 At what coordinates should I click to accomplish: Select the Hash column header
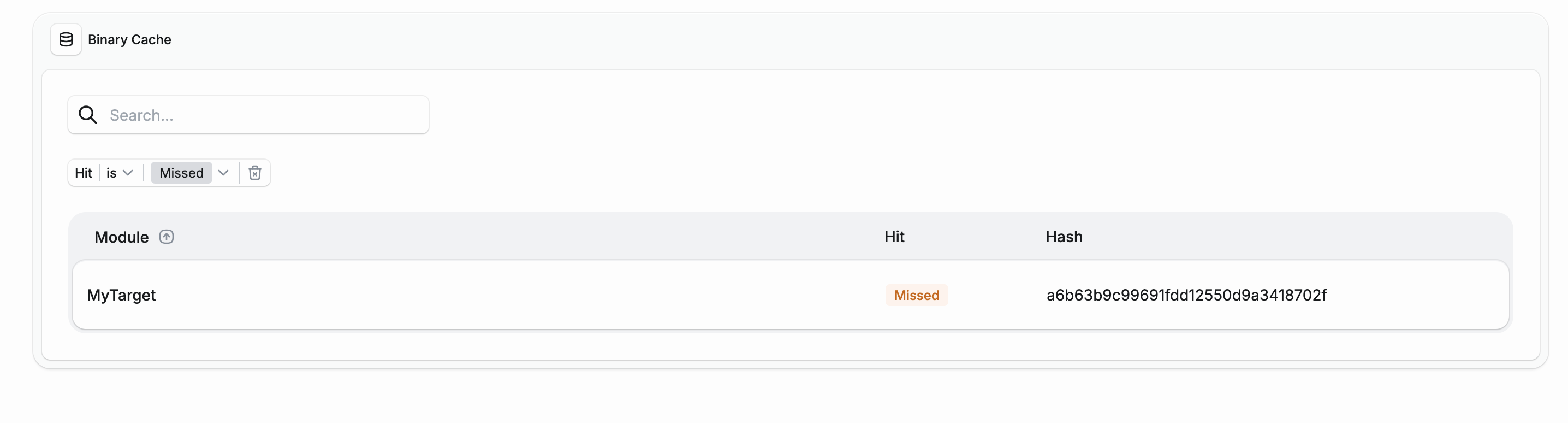(x=1064, y=237)
